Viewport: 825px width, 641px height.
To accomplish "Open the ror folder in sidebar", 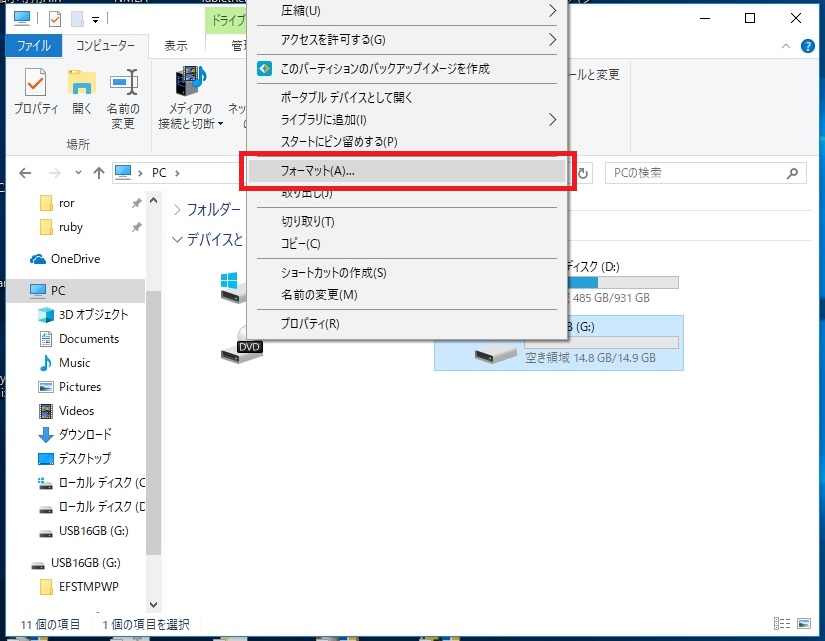I will 66,203.
